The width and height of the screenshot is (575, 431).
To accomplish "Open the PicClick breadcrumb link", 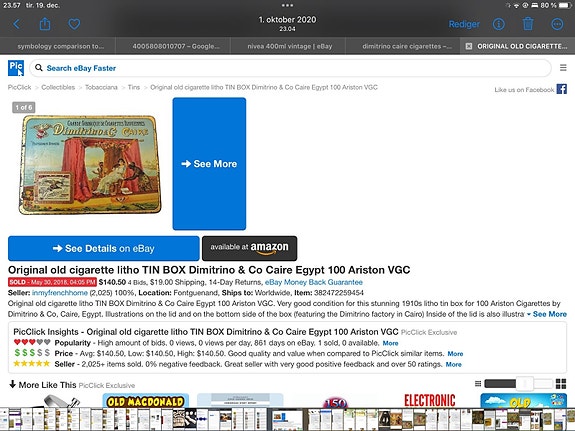I will (19, 87).
